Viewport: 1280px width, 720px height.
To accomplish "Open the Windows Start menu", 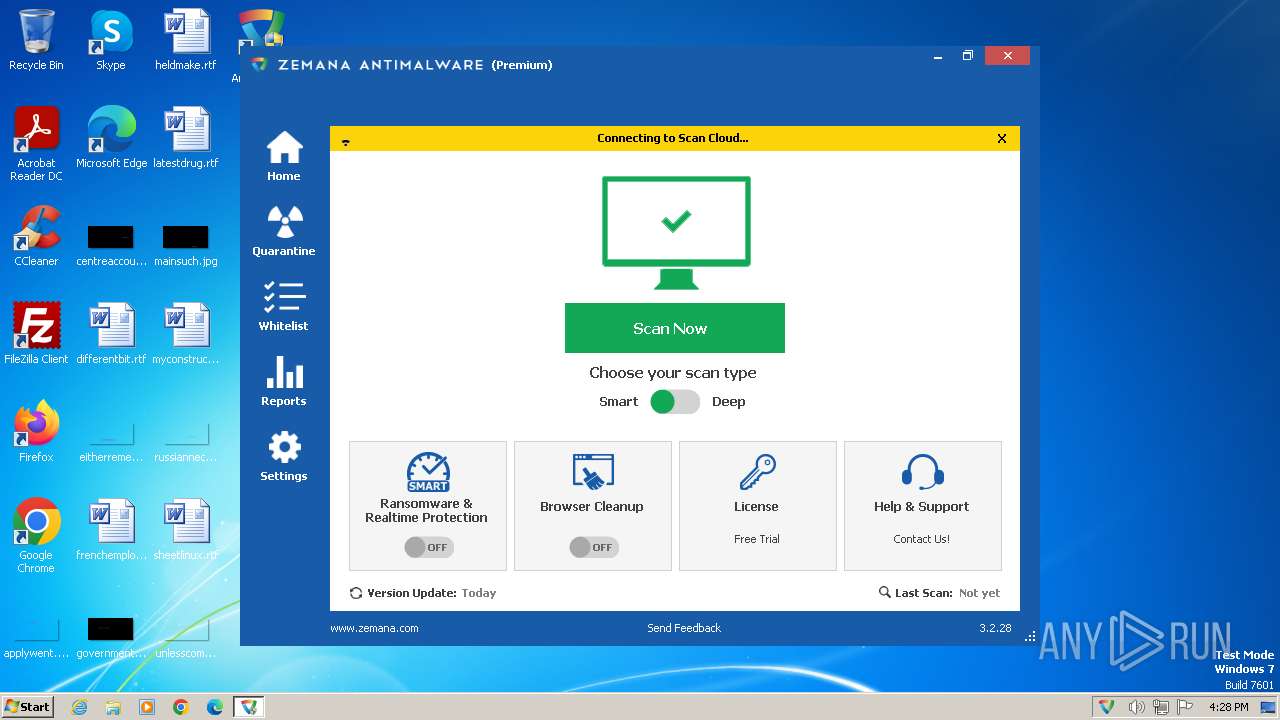I will click(x=27, y=707).
